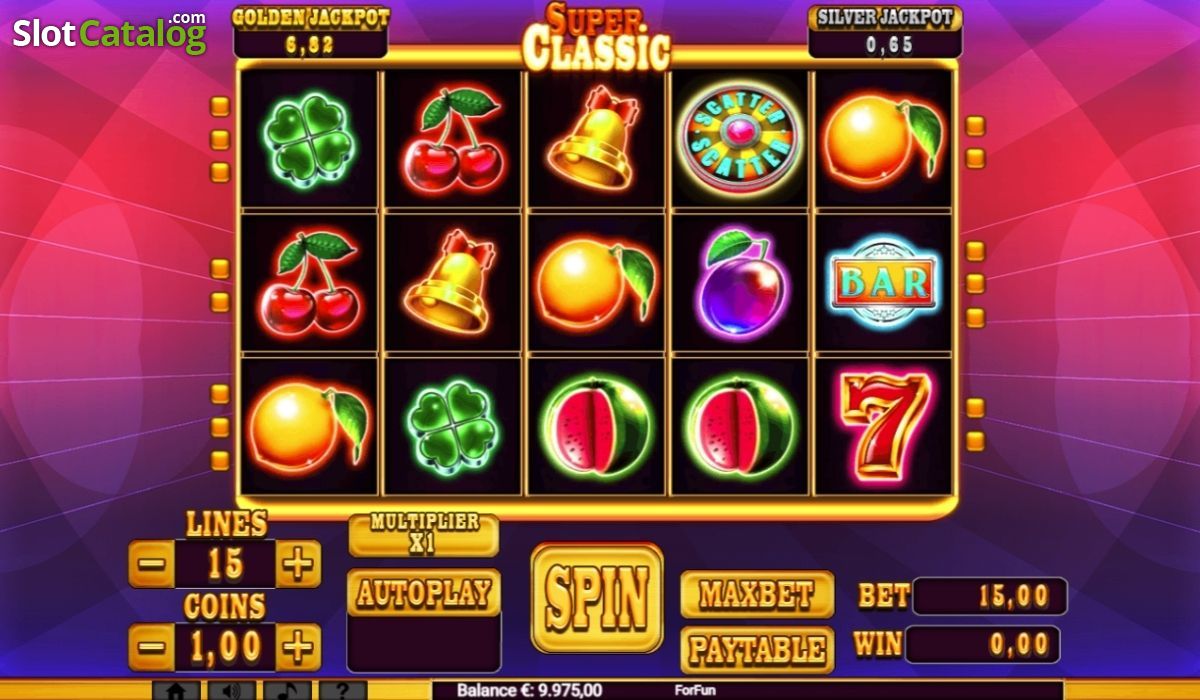
Task: Hit the big SPIN button
Action: click(x=597, y=597)
